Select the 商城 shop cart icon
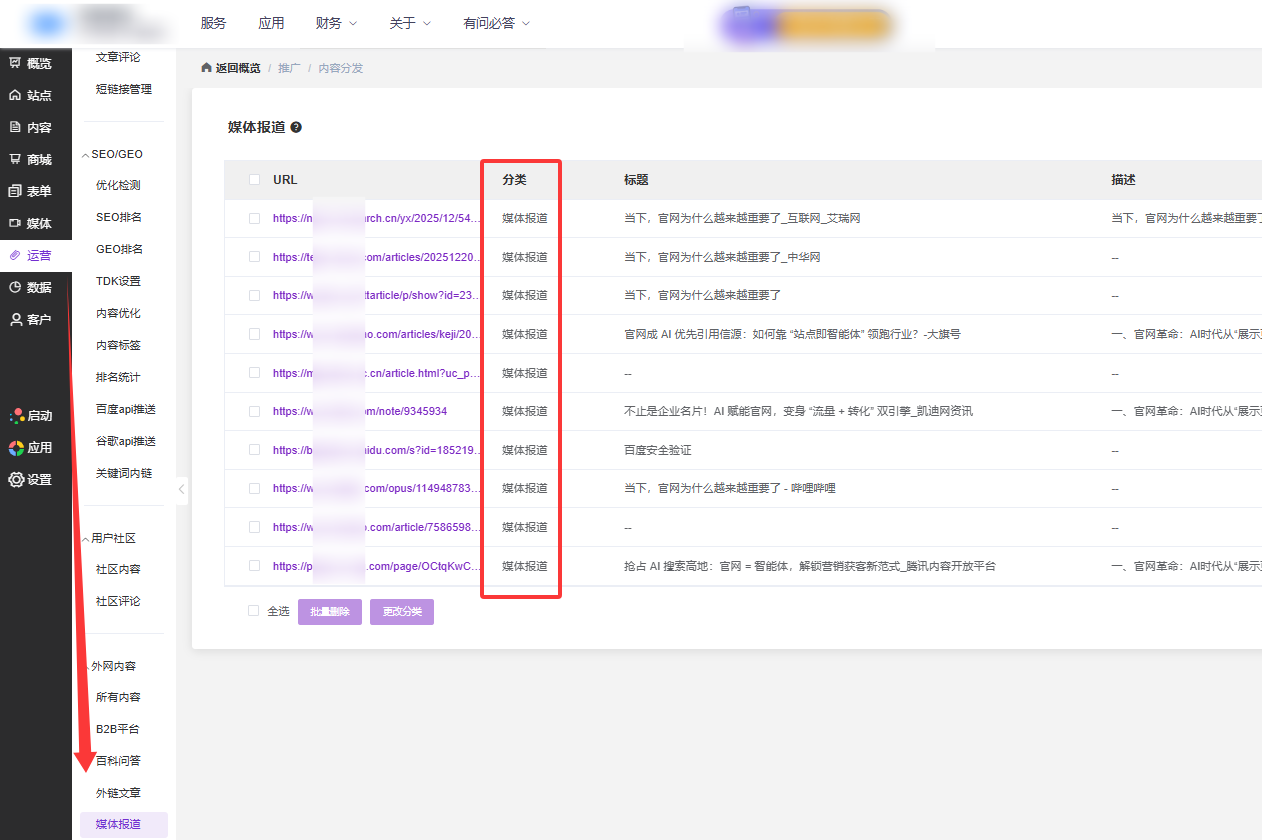The width and height of the screenshot is (1262, 840). coord(15,159)
